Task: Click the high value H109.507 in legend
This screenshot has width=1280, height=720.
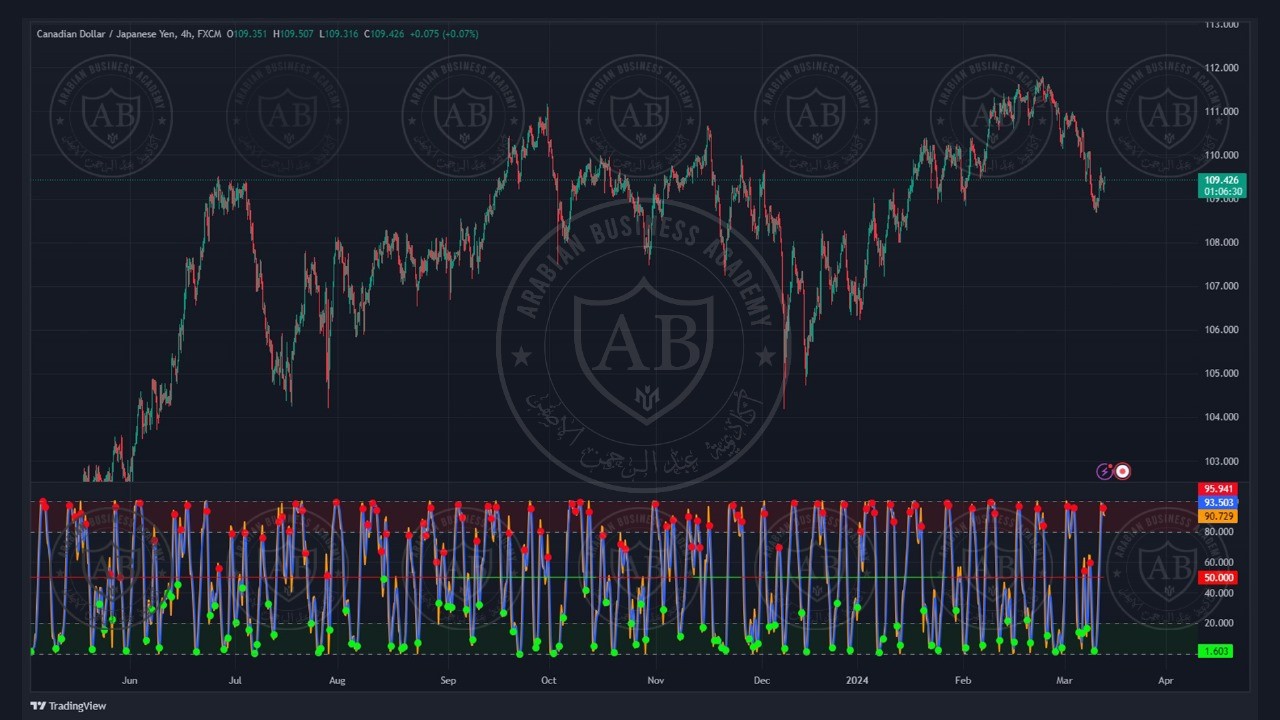Action: 293,34
